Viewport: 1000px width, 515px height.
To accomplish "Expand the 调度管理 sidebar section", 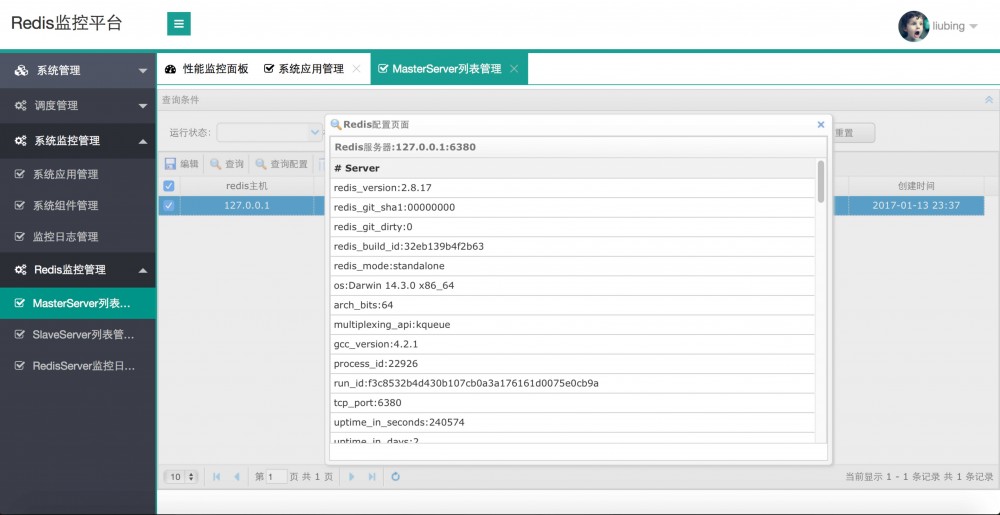I will tap(78, 105).
